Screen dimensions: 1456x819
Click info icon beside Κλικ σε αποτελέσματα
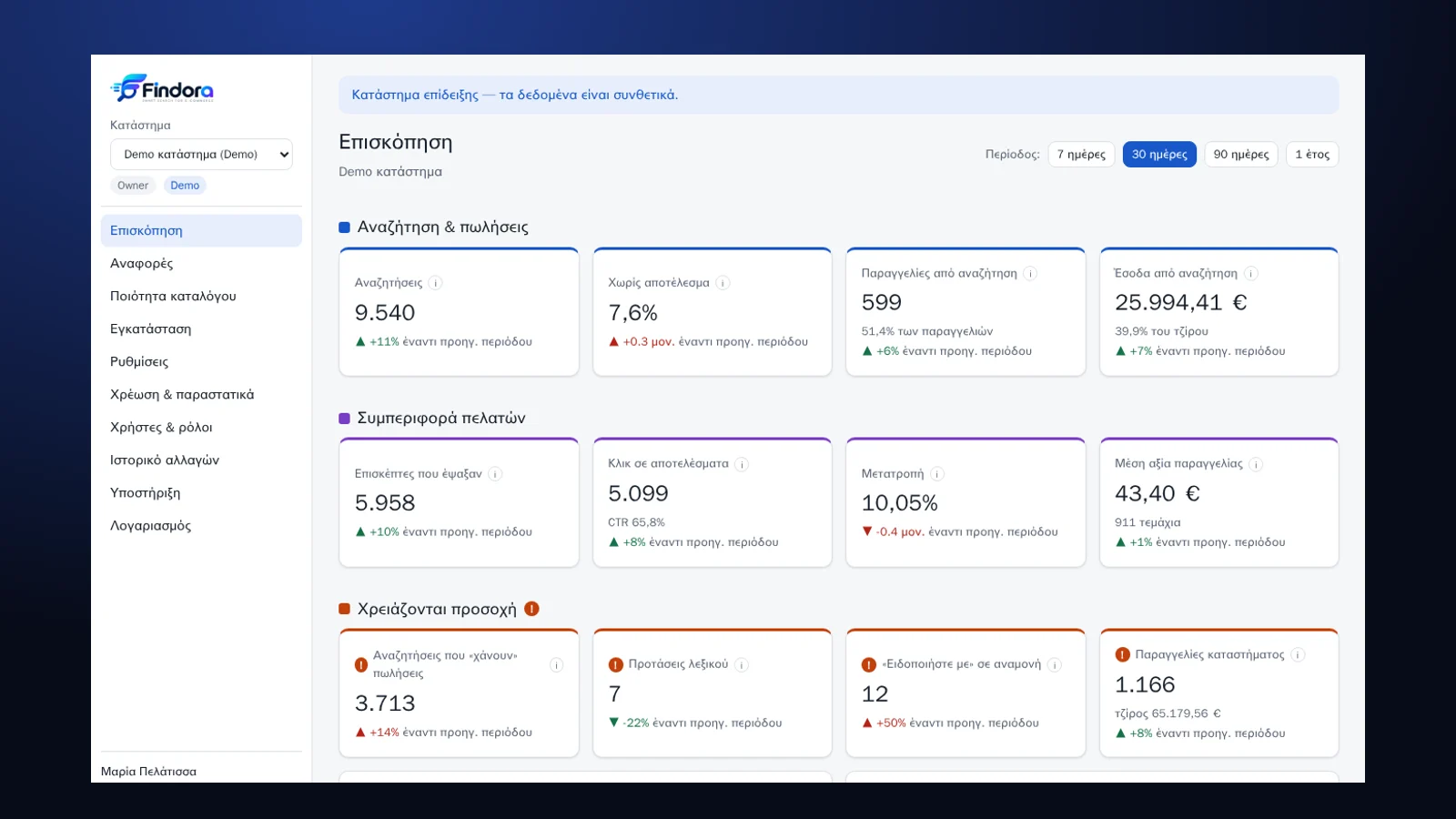coord(742,464)
